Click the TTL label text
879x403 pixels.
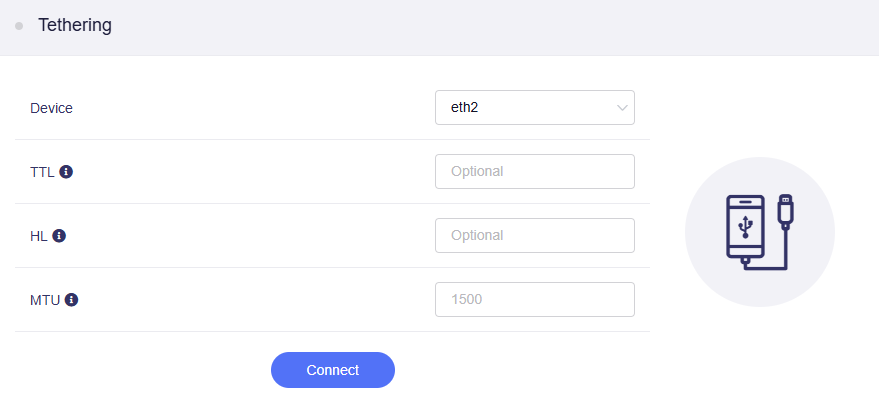click(42, 172)
